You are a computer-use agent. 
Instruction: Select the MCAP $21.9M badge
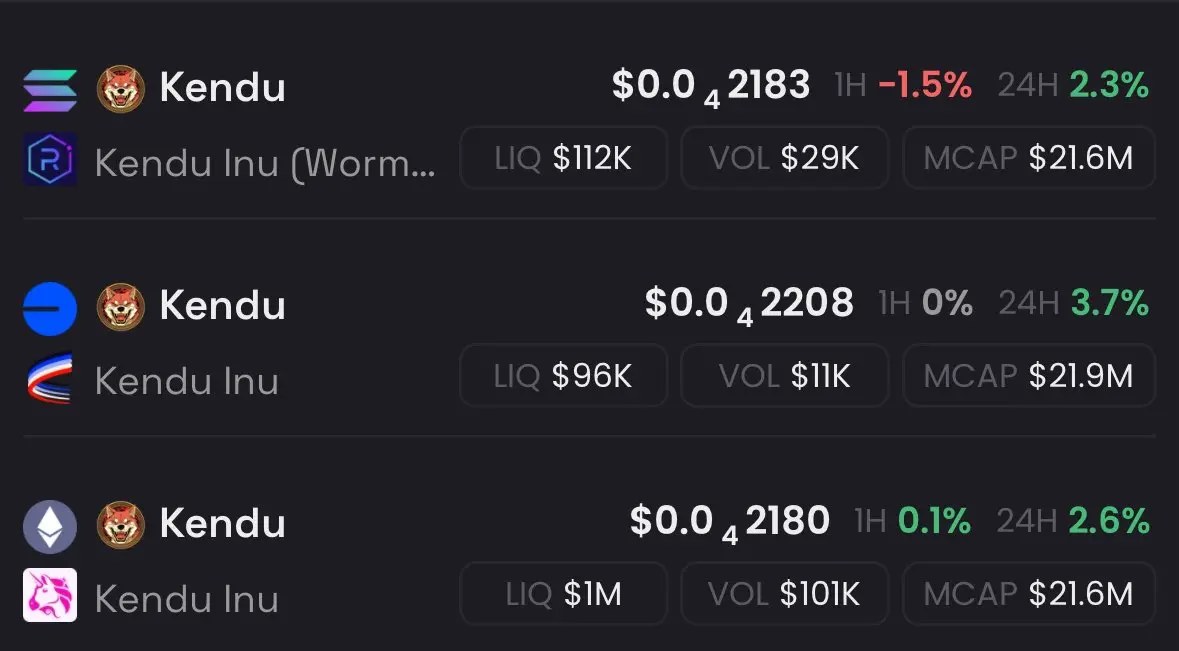1029,376
